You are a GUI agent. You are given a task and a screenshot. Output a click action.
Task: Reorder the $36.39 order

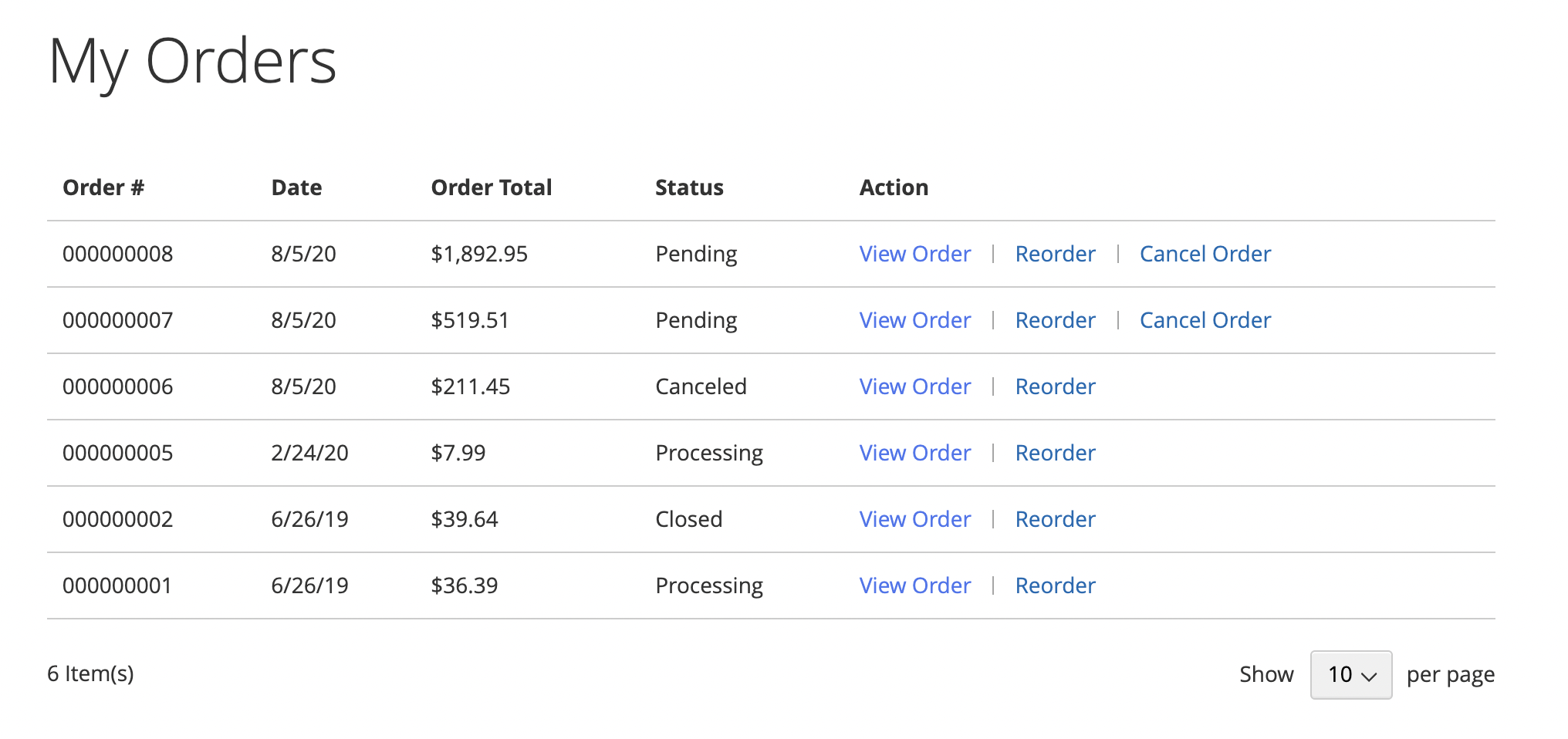[1055, 585]
